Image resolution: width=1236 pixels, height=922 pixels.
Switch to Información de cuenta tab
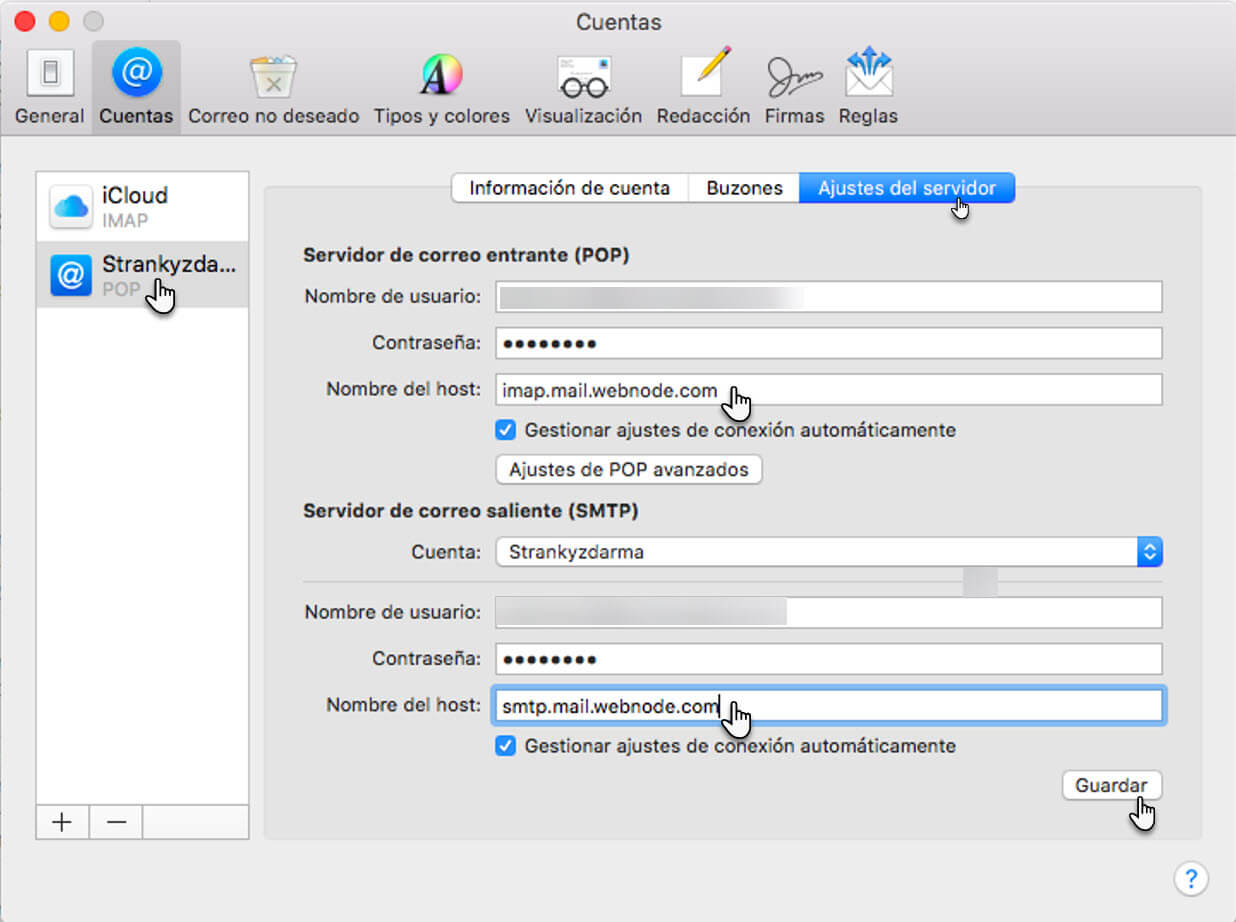pyautogui.click(x=570, y=188)
